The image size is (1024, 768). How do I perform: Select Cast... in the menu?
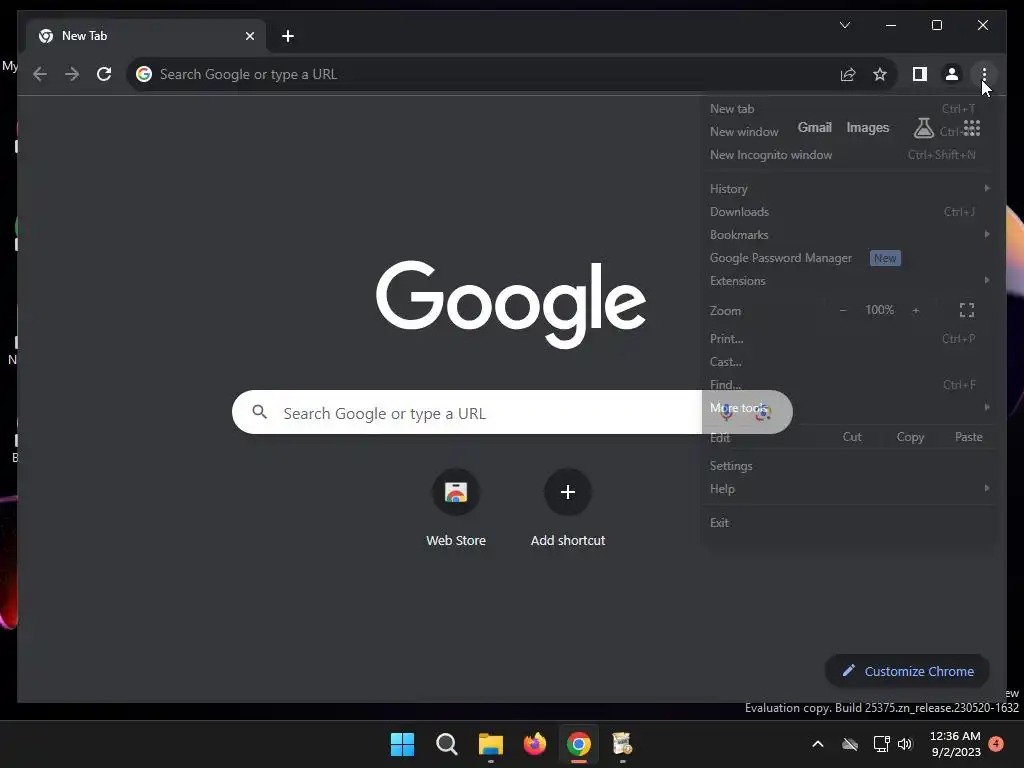click(848, 362)
